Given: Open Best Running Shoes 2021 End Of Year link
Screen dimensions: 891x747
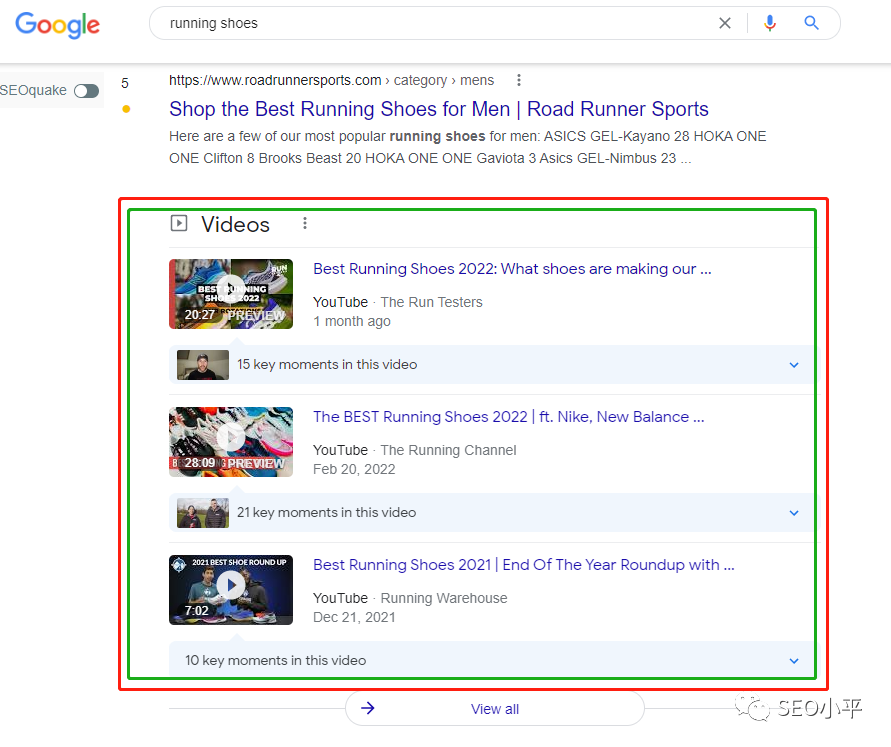Looking at the screenshot, I should pyautogui.click(x=523, y=565).
